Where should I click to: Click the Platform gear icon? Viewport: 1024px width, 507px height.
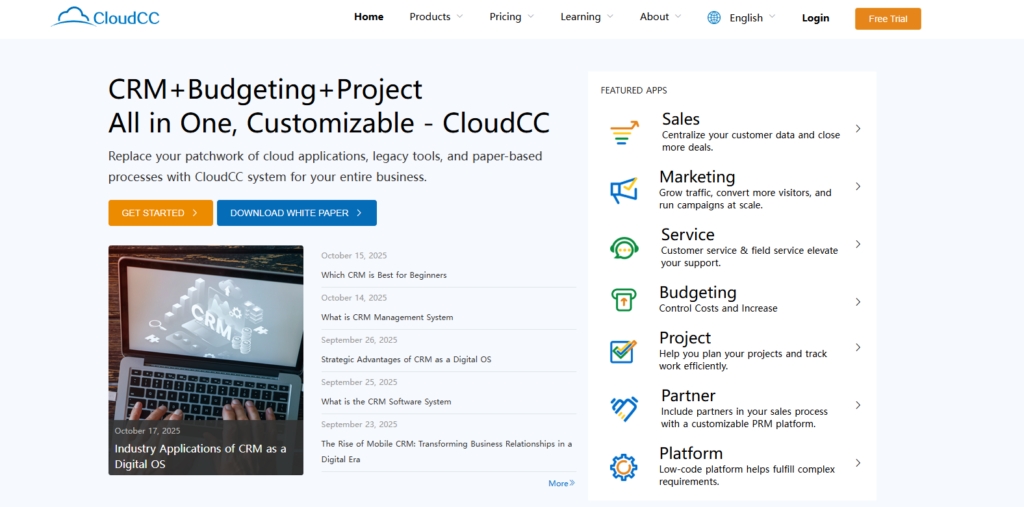pyautogui.click(x=624, y=466)
